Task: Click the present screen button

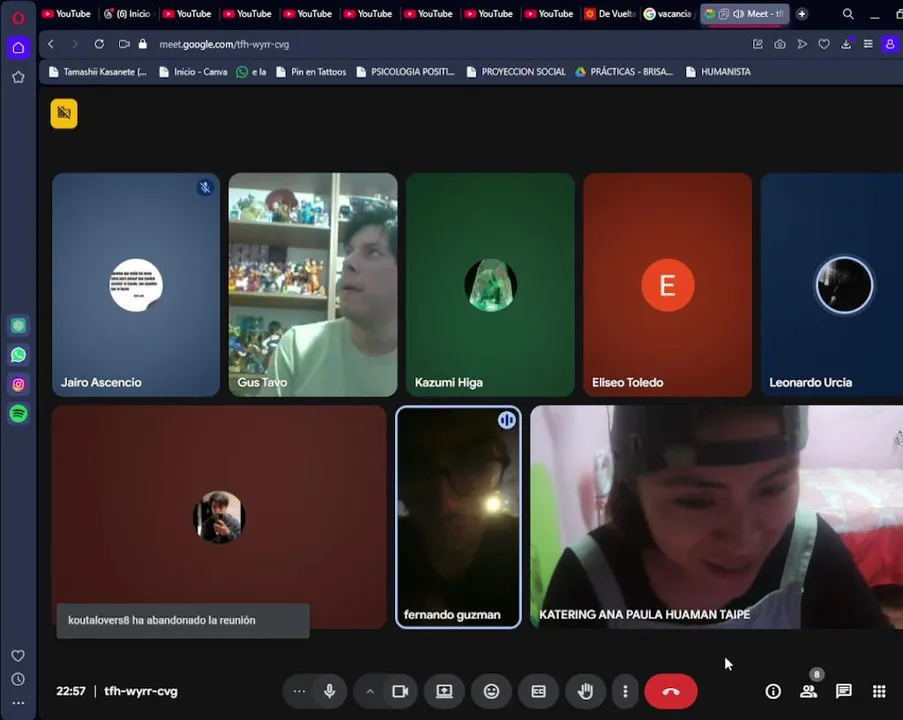Action: (444, 691)
